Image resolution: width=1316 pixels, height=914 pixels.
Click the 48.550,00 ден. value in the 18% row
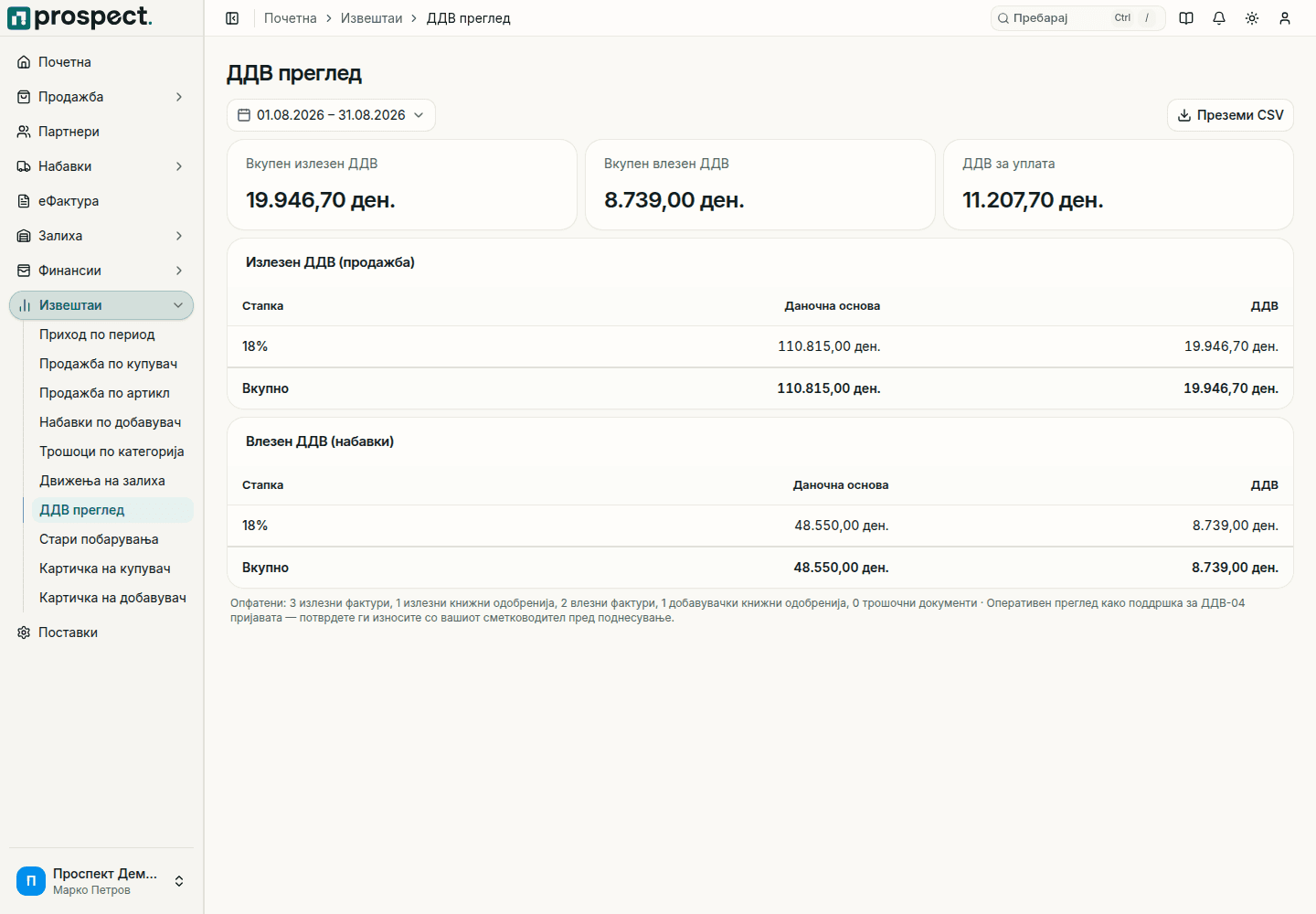point(842,526)
